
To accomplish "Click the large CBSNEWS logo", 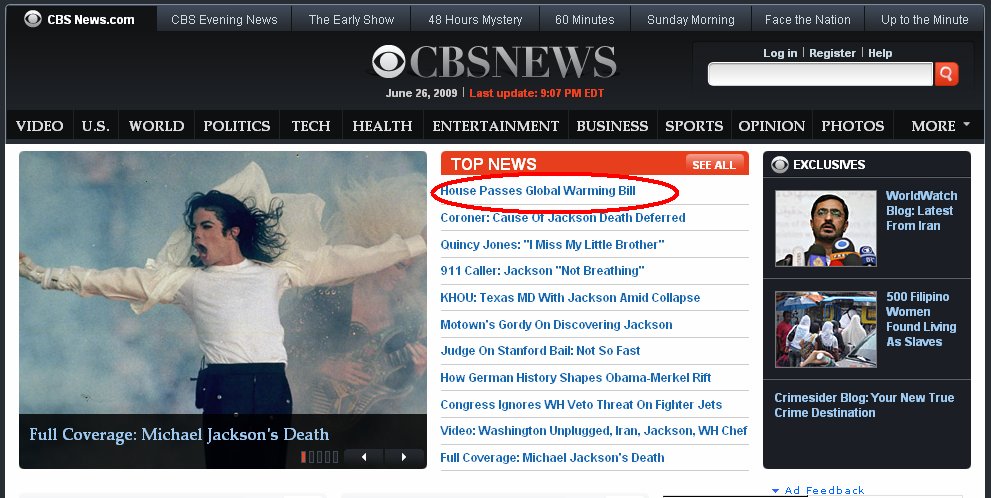I will click(494, 63).
